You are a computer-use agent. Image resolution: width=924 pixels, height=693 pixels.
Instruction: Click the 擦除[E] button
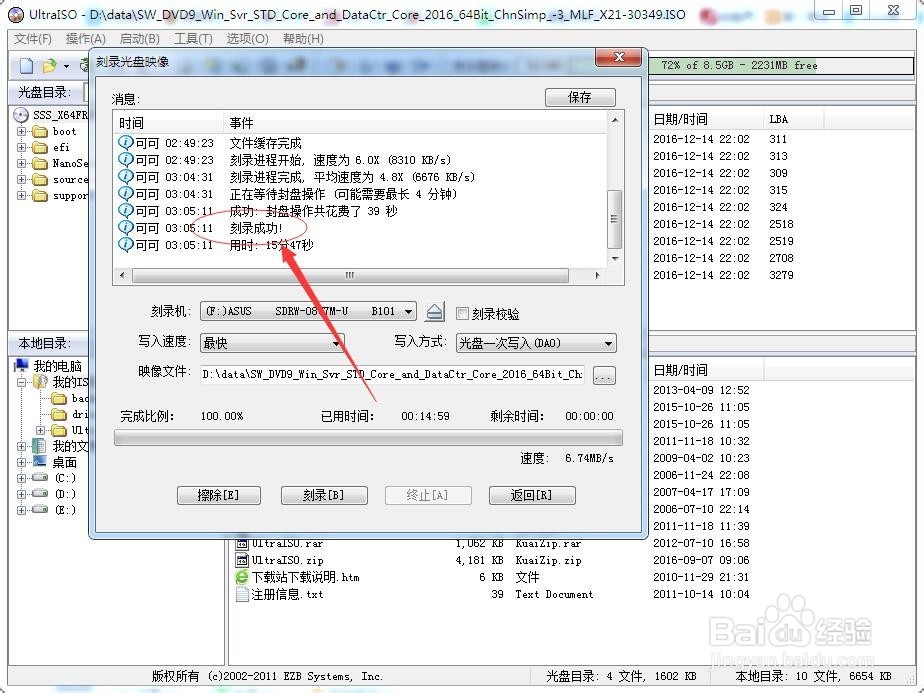[219, 495]
